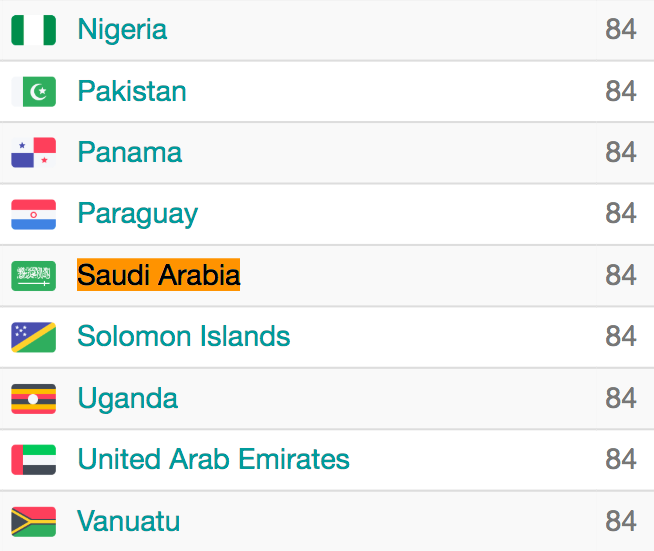This screenshot has width=654, height=551.
Task: Click the Panama flag icon
Action: pyautogui.click(x=33, y=153)
